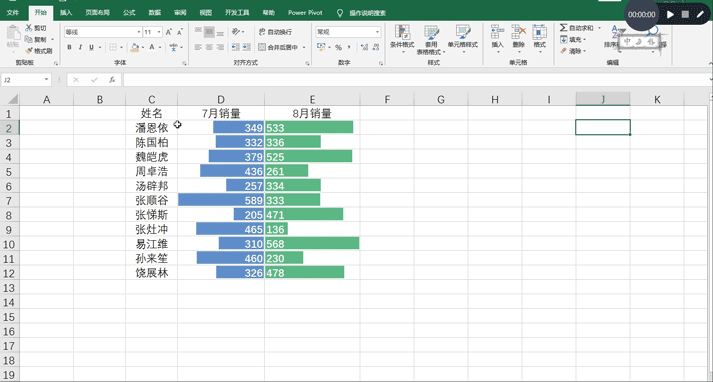
Task: Click the Format Painter (格式刷) icon
Action: tap(29, 51)
